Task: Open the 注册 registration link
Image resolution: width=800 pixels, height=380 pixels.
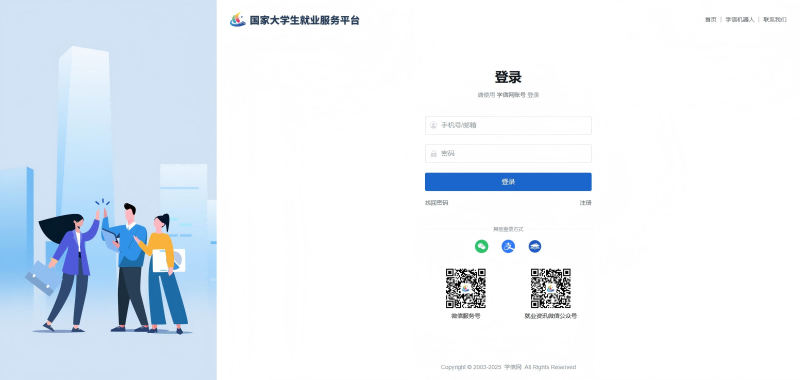Action: click(x=586, y=203)
